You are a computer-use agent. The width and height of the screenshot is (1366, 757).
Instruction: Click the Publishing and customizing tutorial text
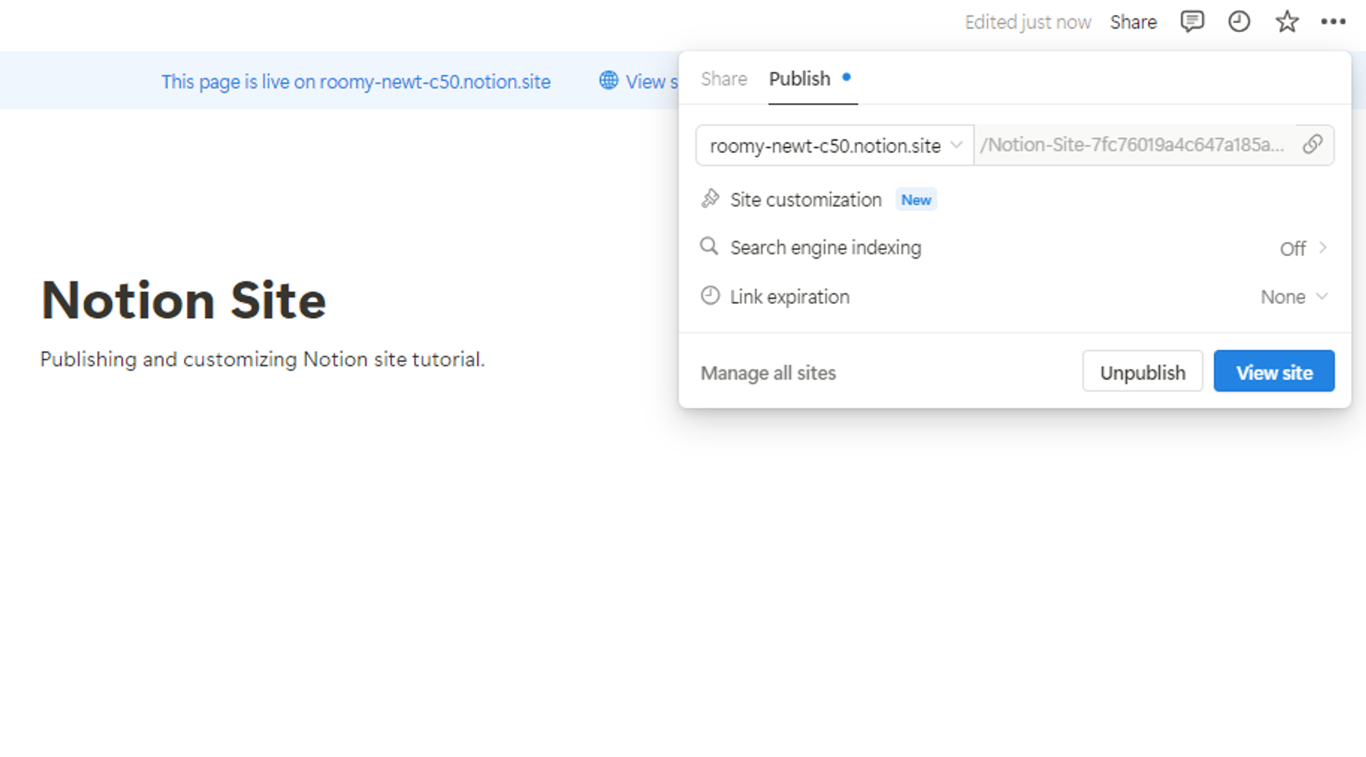click(x=262, y=359)
